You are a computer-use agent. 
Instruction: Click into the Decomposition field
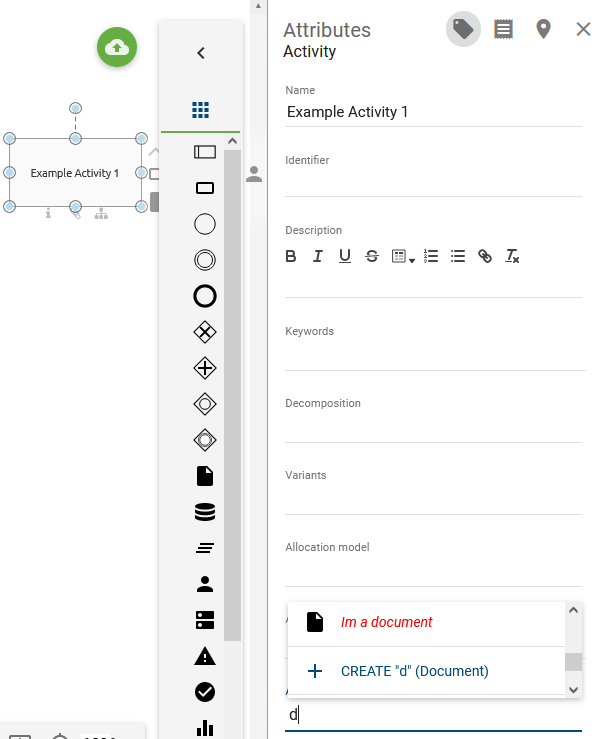pyautogui.click(x=433, y=428)
